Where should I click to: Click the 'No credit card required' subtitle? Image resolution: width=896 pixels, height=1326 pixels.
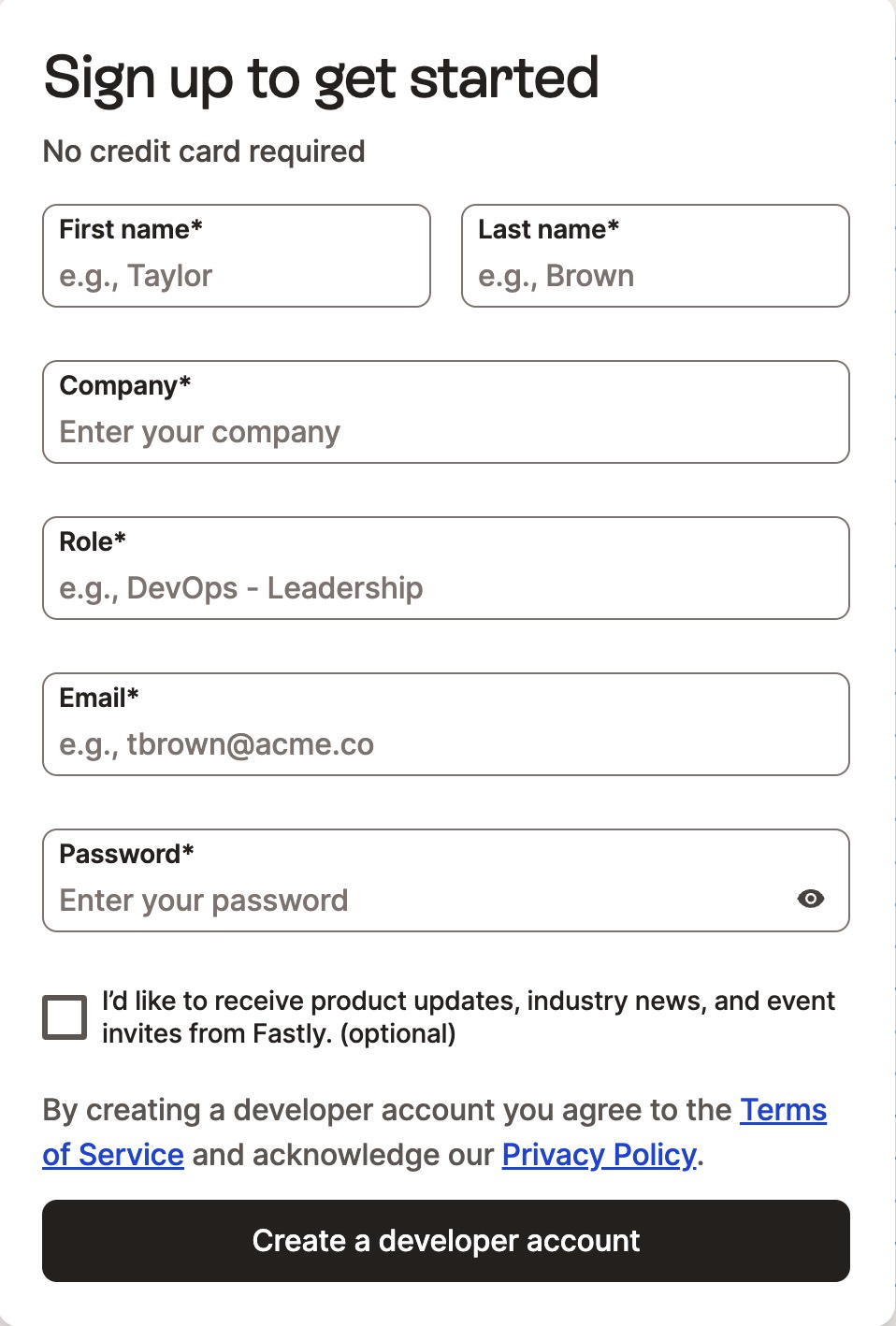point(204,151)
